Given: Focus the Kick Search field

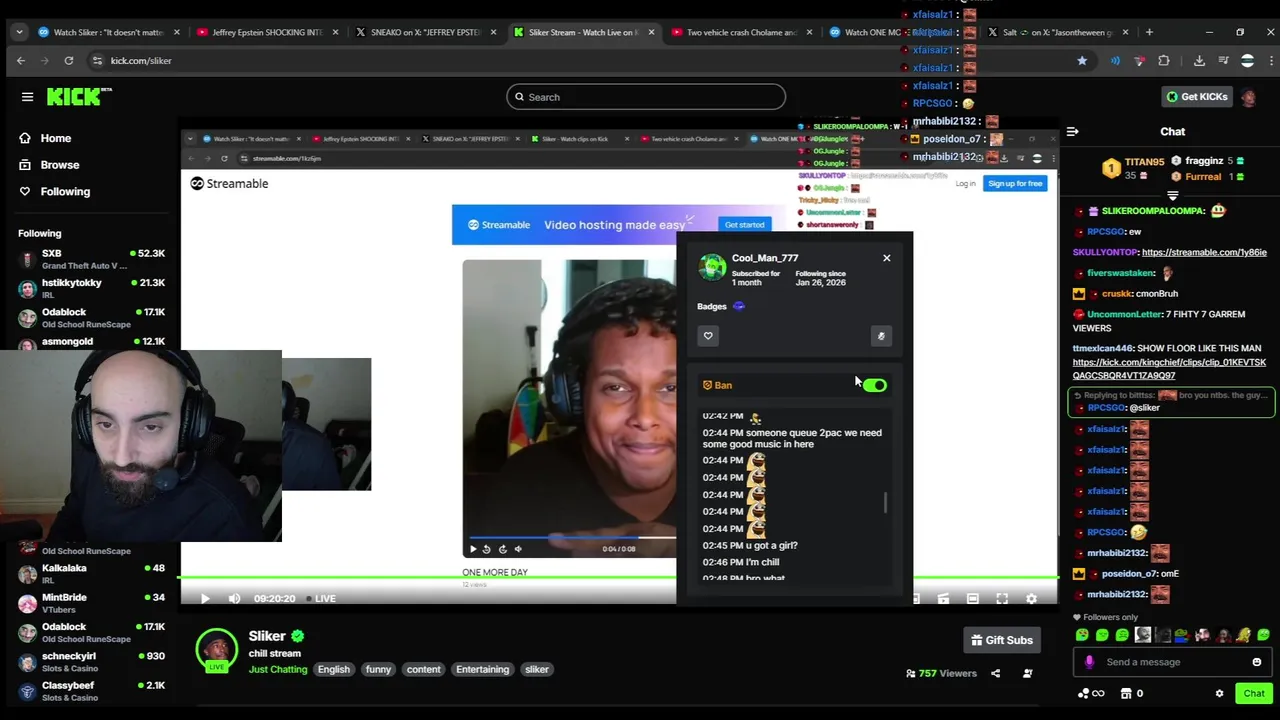Looking at the screenshot, I should [x=646, y=97].
